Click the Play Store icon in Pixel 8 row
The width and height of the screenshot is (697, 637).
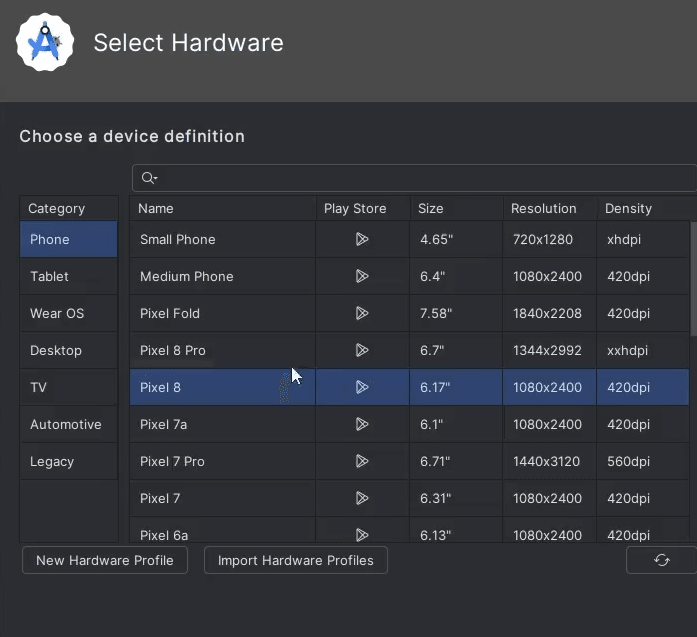362,387
